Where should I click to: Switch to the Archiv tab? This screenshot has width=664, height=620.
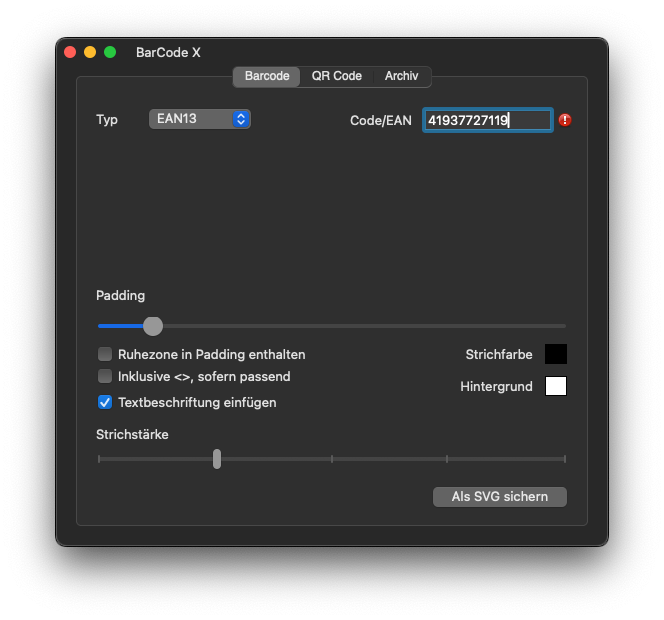401,76
